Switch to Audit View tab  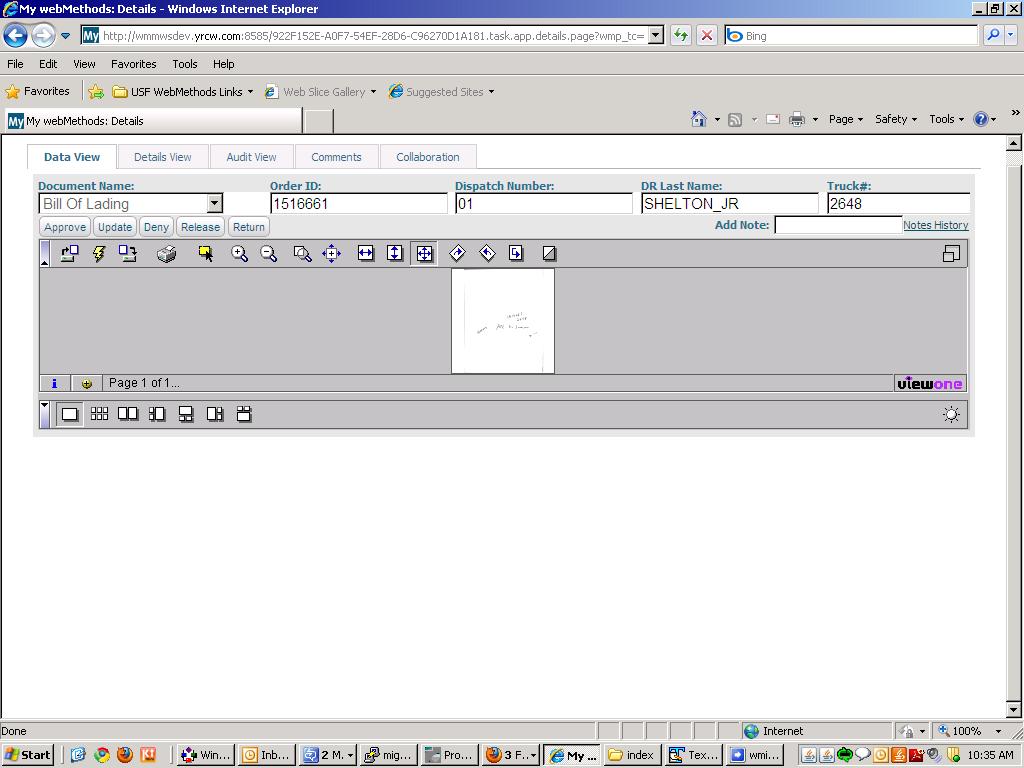251,157
